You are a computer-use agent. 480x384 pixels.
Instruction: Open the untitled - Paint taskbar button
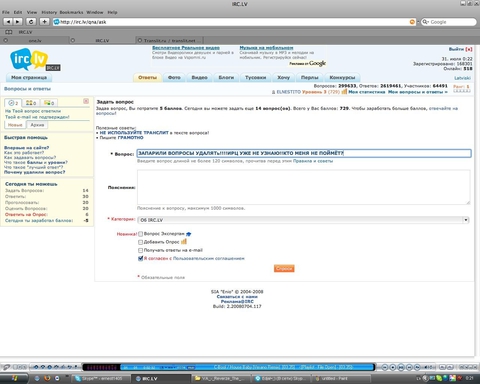coord(342,378)
